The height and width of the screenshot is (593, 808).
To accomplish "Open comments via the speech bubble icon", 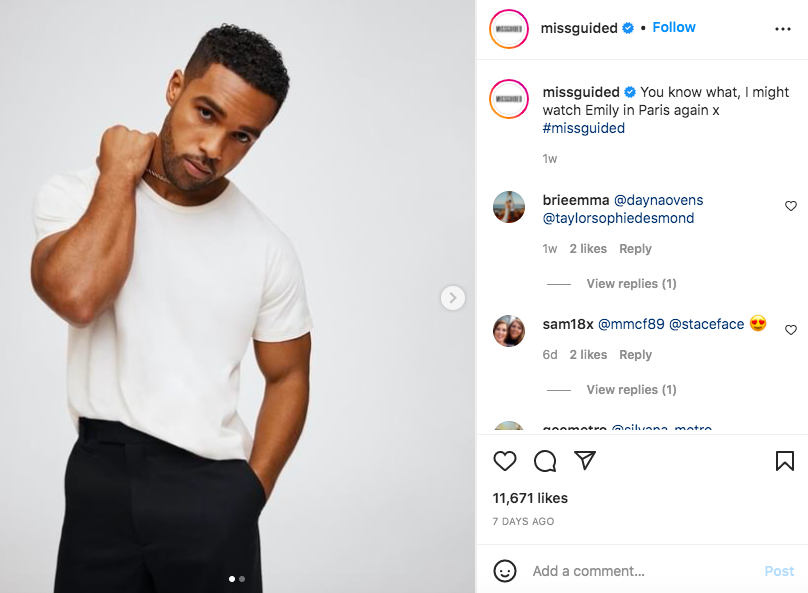I will [x=545, y=461].
